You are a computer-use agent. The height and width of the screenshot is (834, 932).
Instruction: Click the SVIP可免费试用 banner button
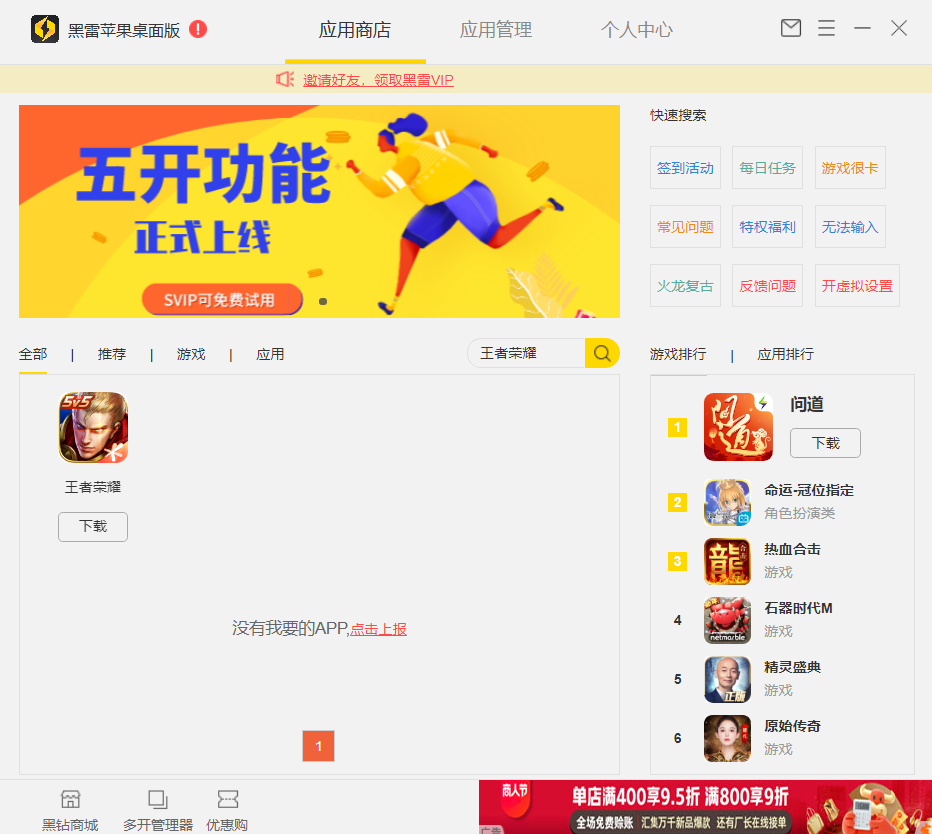click(222, 298)
